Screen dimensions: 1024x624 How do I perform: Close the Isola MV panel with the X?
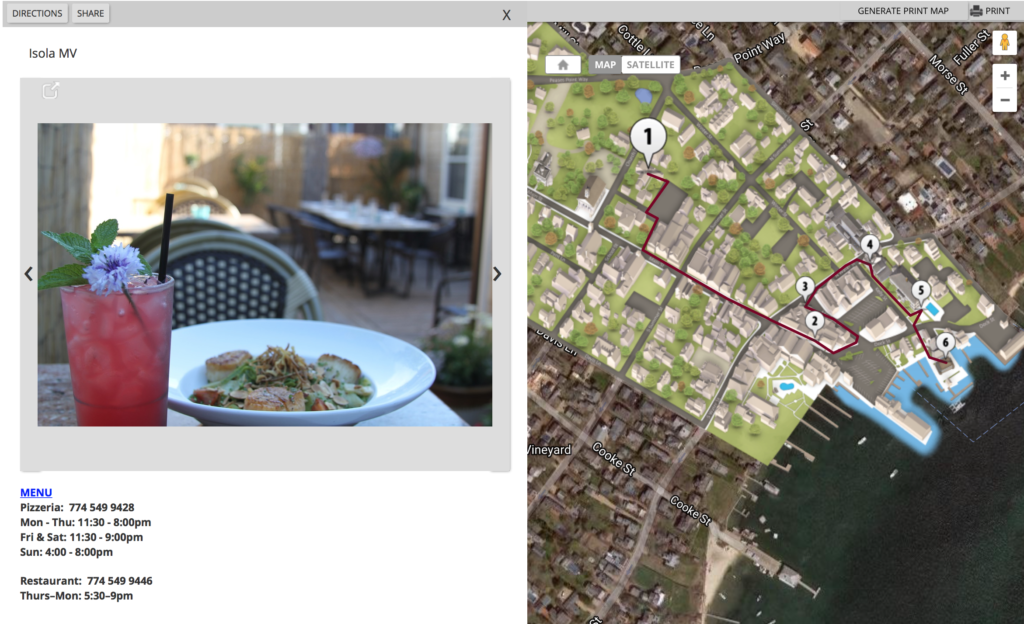coord(506,15)
